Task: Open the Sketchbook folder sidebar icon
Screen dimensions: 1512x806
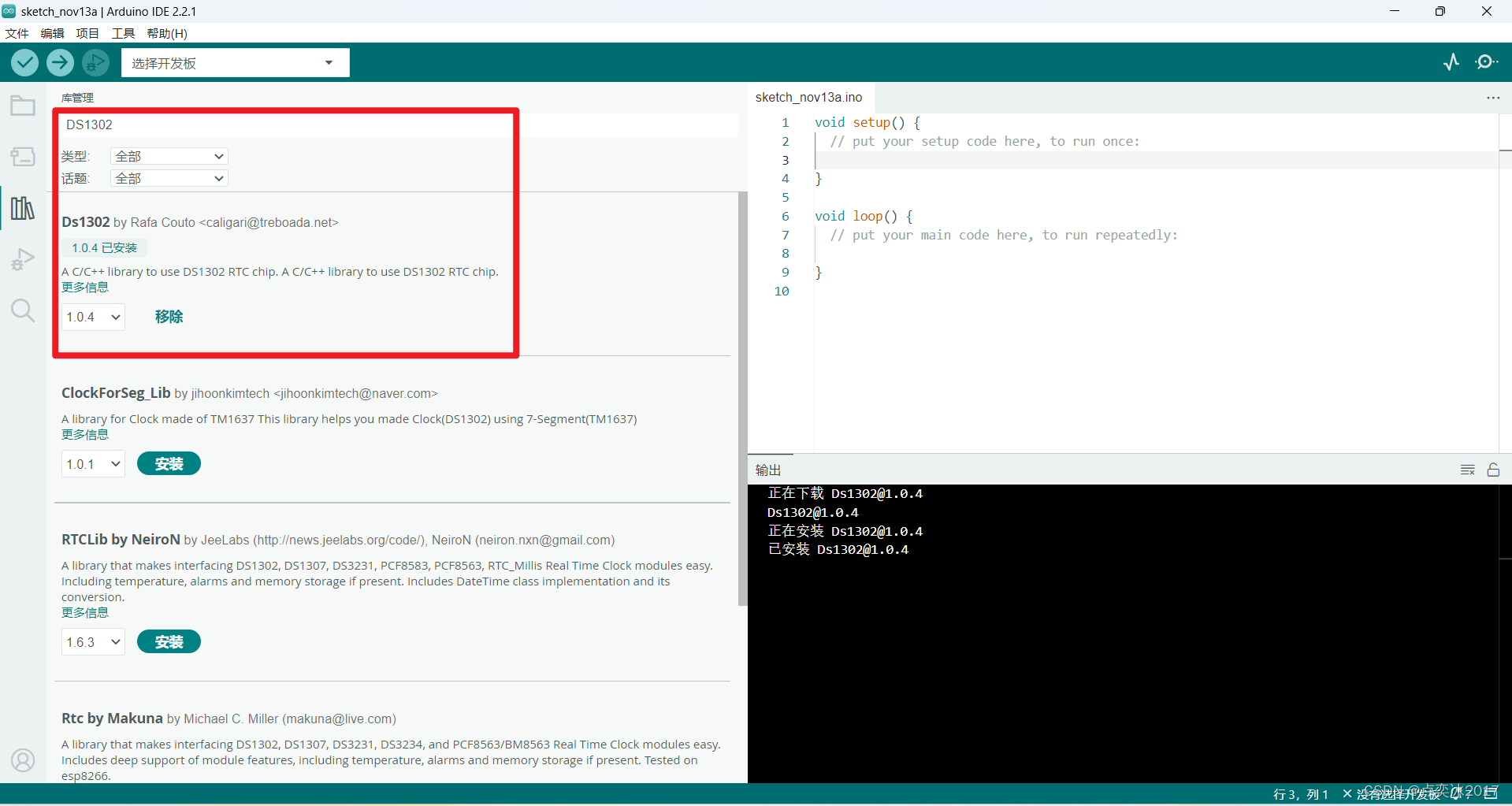Action: [23, 106]
